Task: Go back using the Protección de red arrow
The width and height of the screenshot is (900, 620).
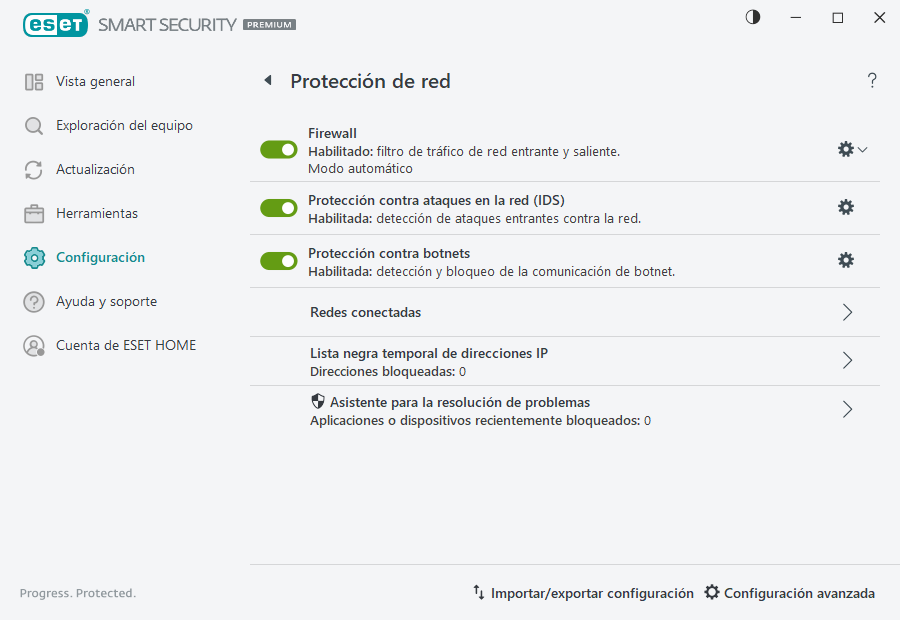Action: [x=267, y=80]
